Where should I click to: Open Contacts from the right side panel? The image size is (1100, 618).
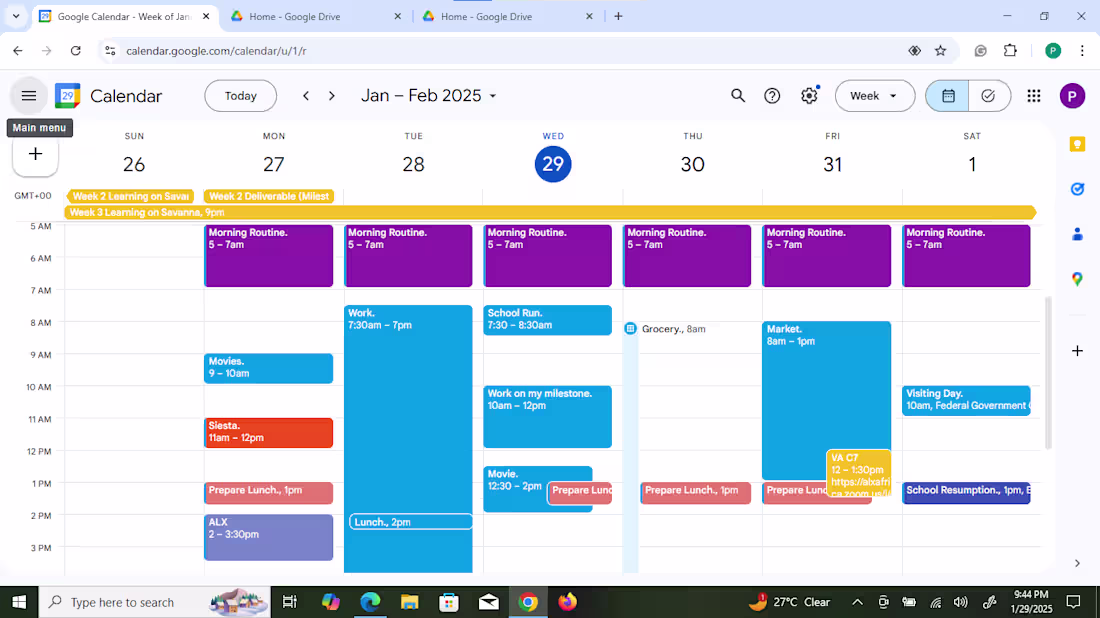(1076, 233)
